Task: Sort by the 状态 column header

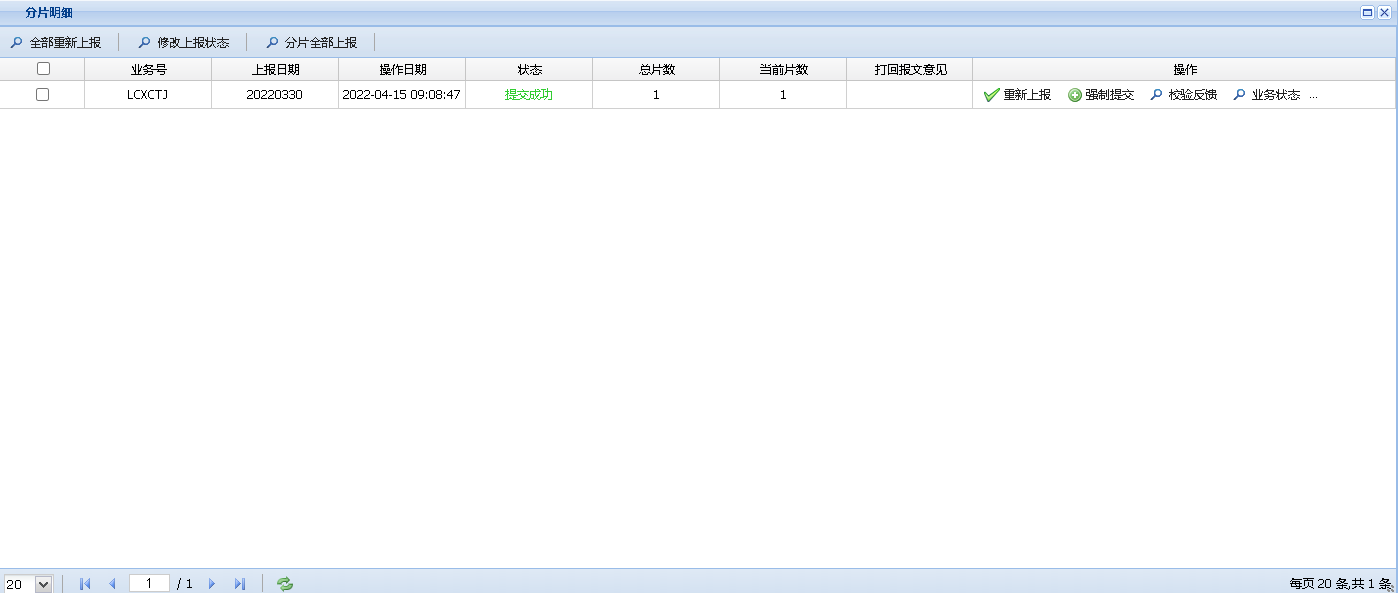Action: [529, 70]
